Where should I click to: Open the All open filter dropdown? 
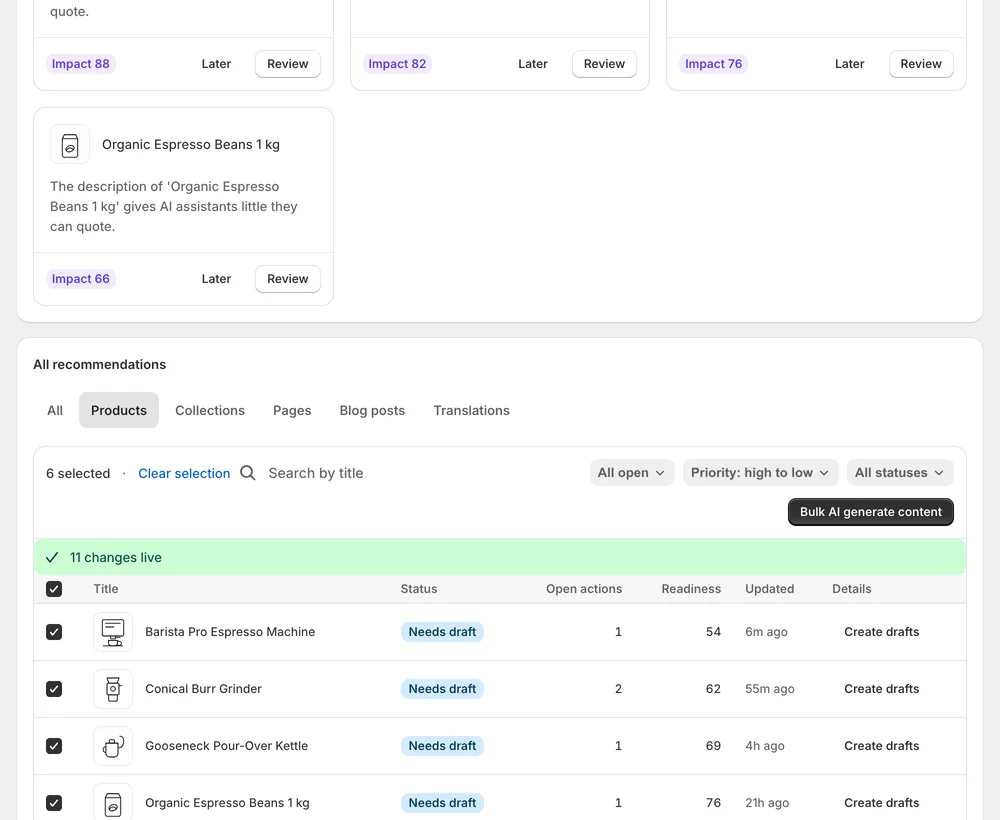pos(631,472)
